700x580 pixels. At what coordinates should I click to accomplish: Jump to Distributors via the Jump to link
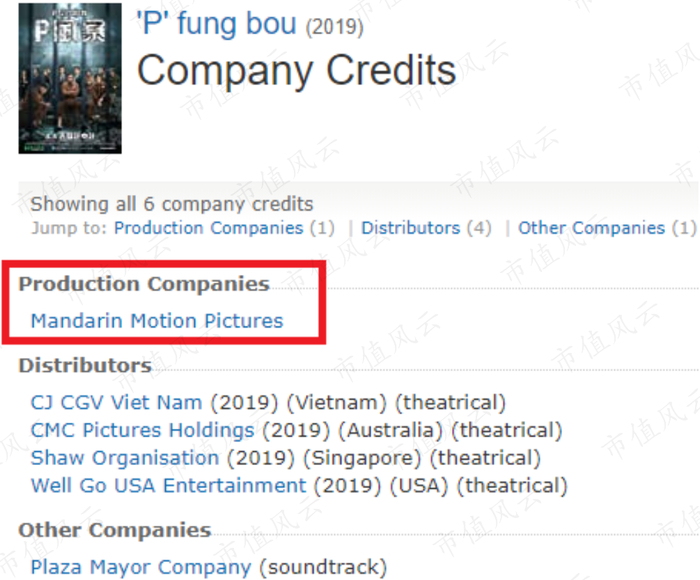coord(411,228)
